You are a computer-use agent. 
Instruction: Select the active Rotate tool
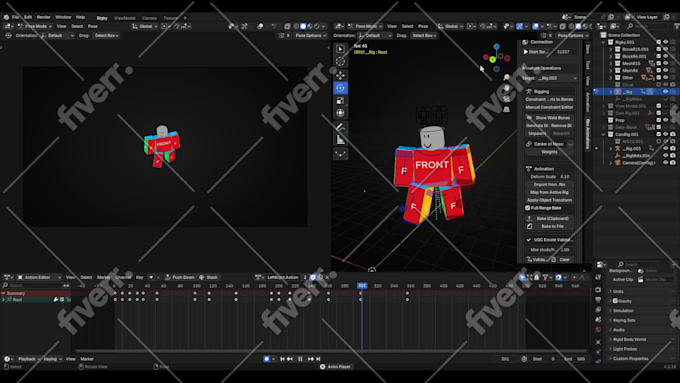click(x=340, y=88)
